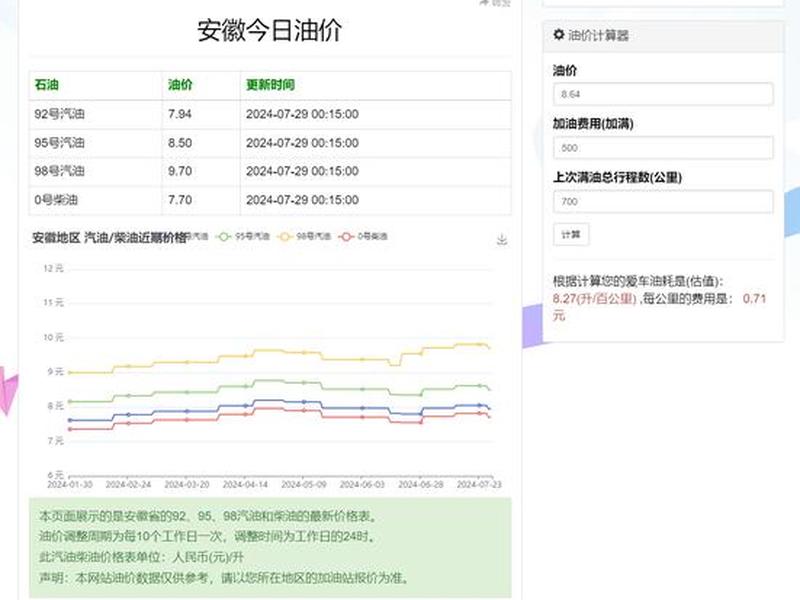This screenshot has height=600, width=800.
Task: Click the 2024-04-14 axis label
Action: tap(245, 484)
